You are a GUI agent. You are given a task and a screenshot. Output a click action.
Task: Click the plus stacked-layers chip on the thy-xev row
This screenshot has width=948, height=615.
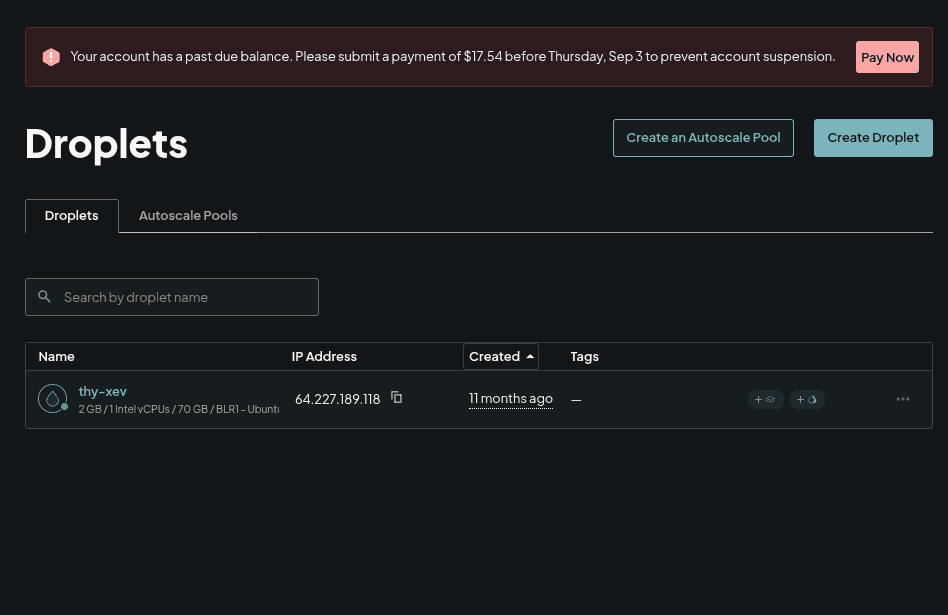point(765,399)
